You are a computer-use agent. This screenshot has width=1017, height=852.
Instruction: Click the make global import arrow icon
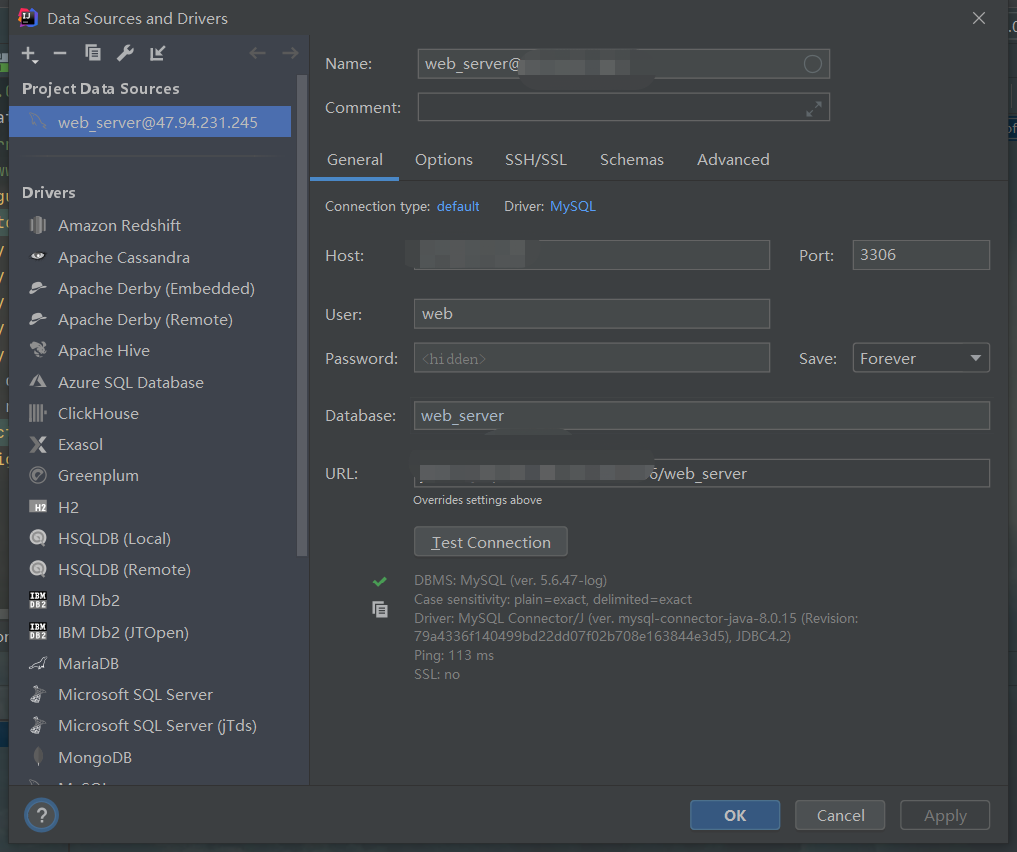[x=158, y=53]
